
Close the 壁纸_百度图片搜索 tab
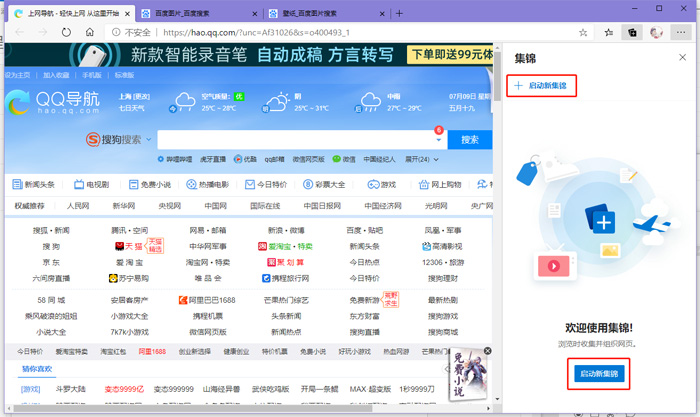(x=382, y=14)
